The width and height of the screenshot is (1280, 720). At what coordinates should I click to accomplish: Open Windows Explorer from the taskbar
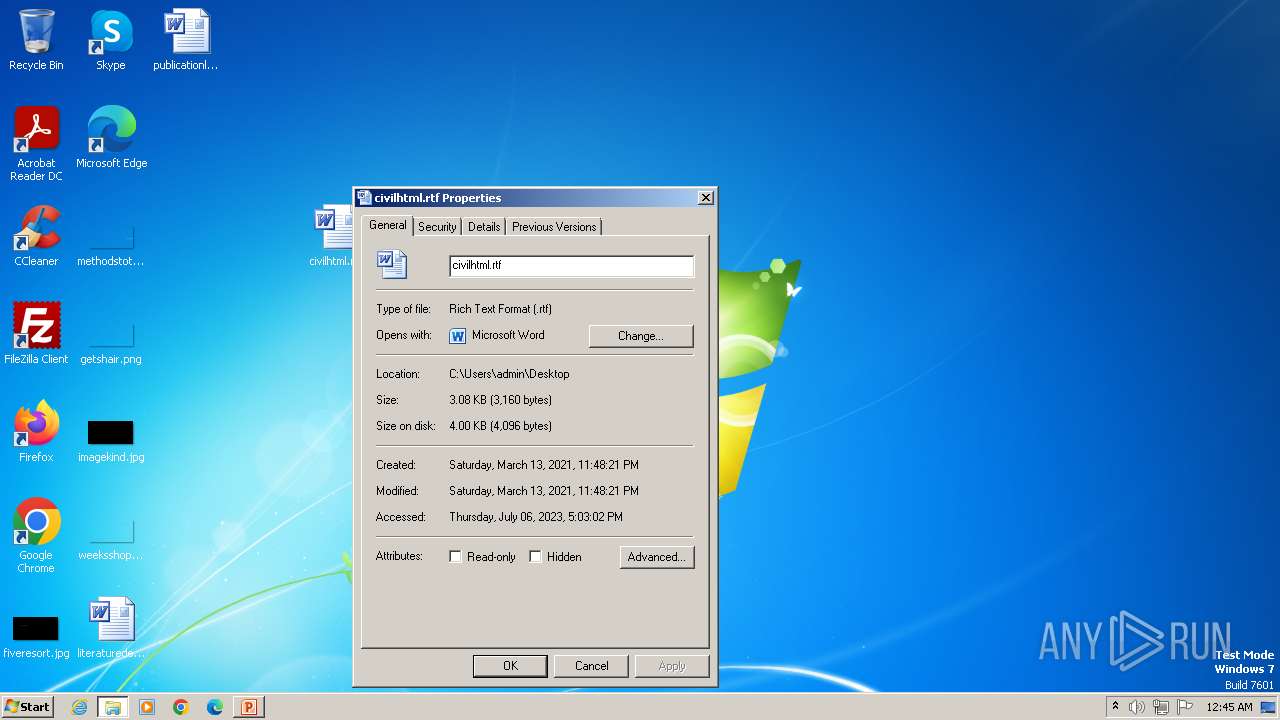(113, 707)
